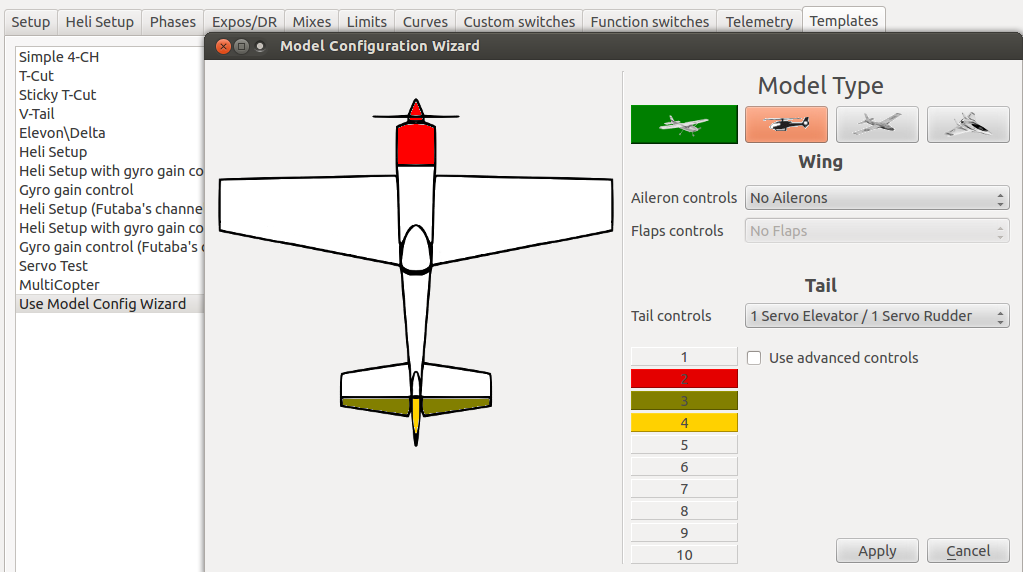
Task: Open the Telemetry tab
Action: (759, 21)
